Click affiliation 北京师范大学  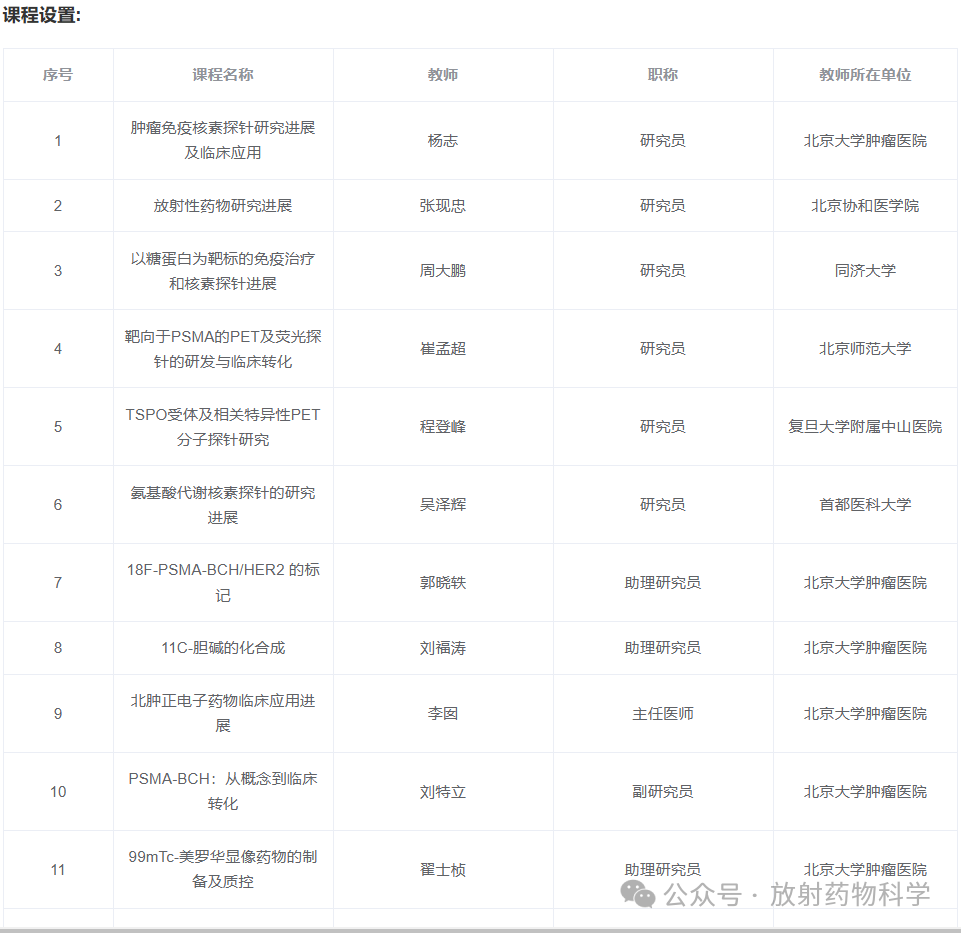[x=865, y=349]
